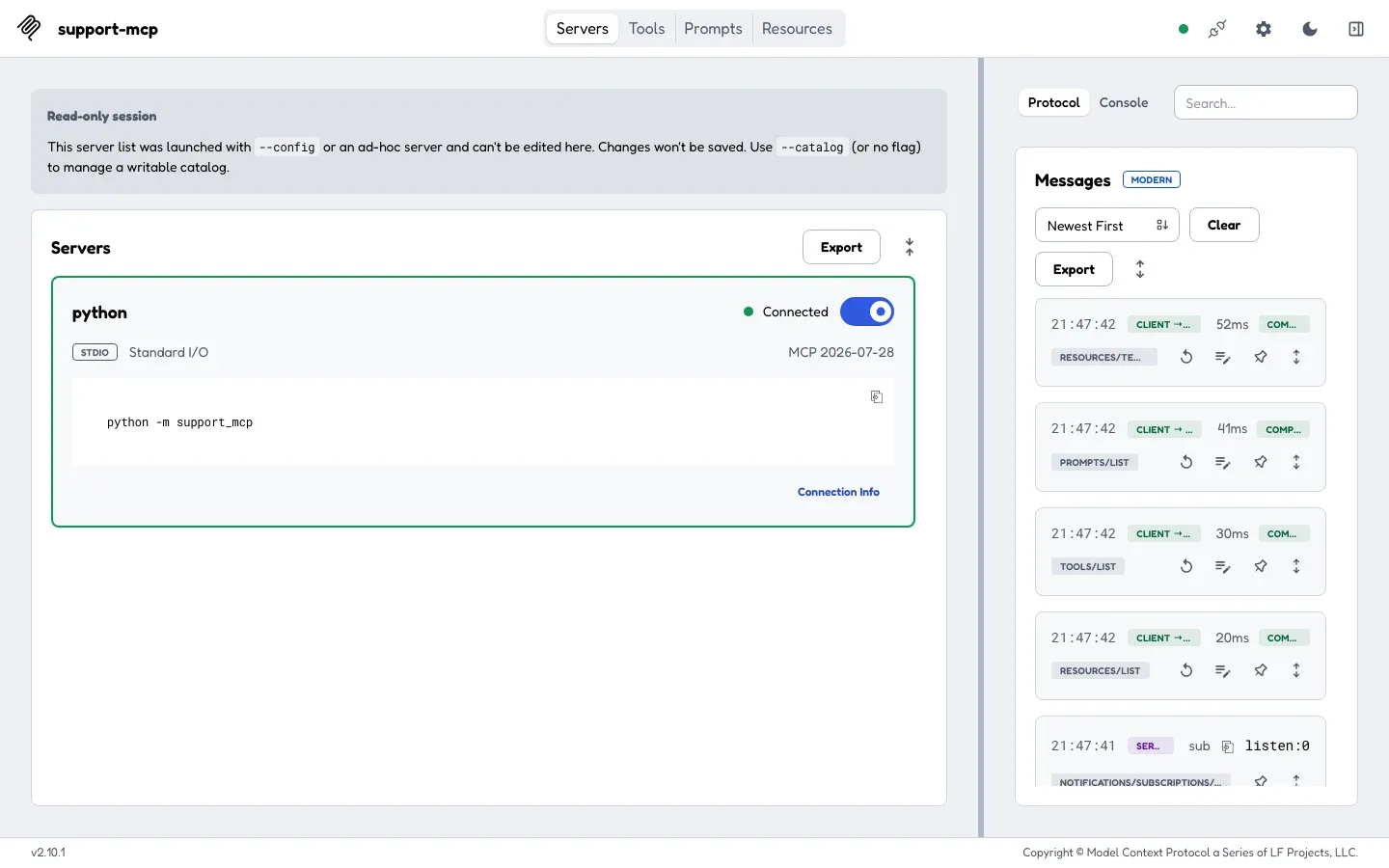The width and height of the screenshot is (1389, 868).
Task: Click the disconnect plug icon in header
Action: 1217,29
